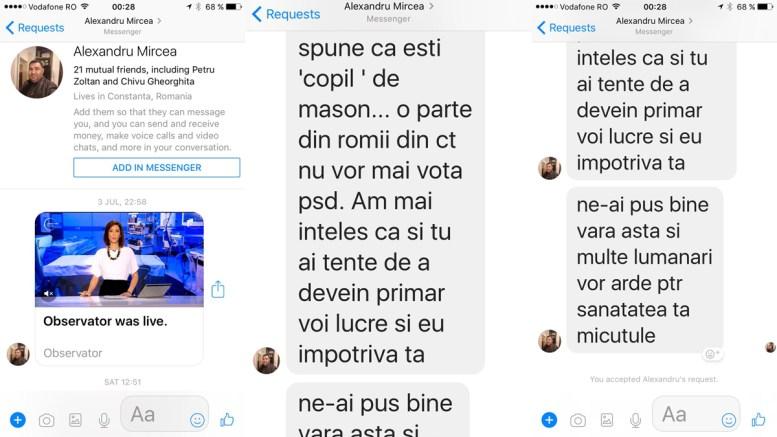Tap microphone icon in left screenshot toolbar
The height and width of the screenshot is (437, 777).
(x=104, y=420)
